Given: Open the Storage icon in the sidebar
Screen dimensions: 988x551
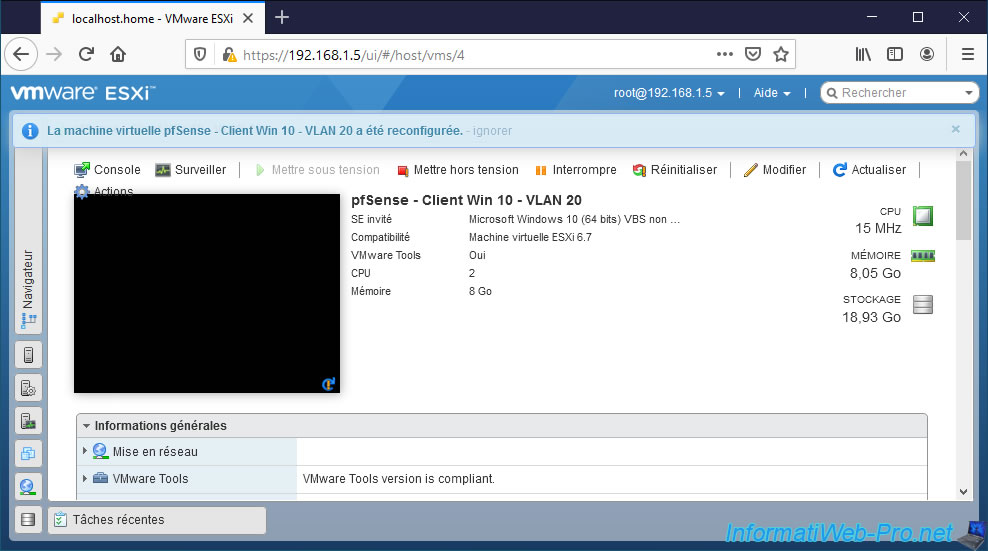Looking at the screenshot, I should coord(28,519).
